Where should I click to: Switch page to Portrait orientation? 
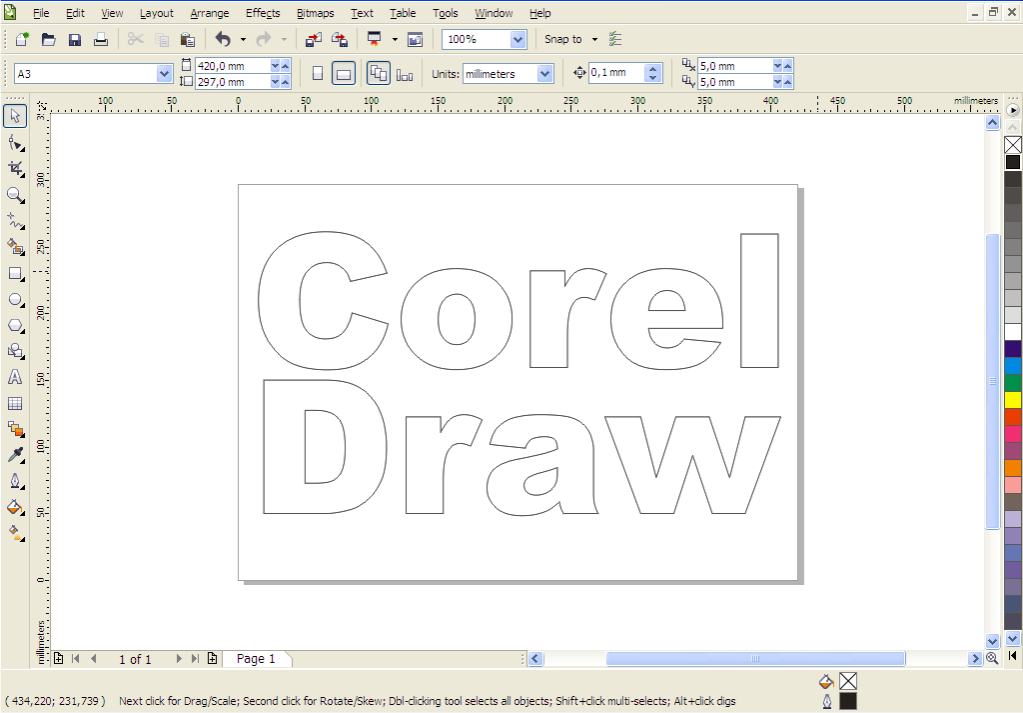pyautogui.click(x=318, y=74)
